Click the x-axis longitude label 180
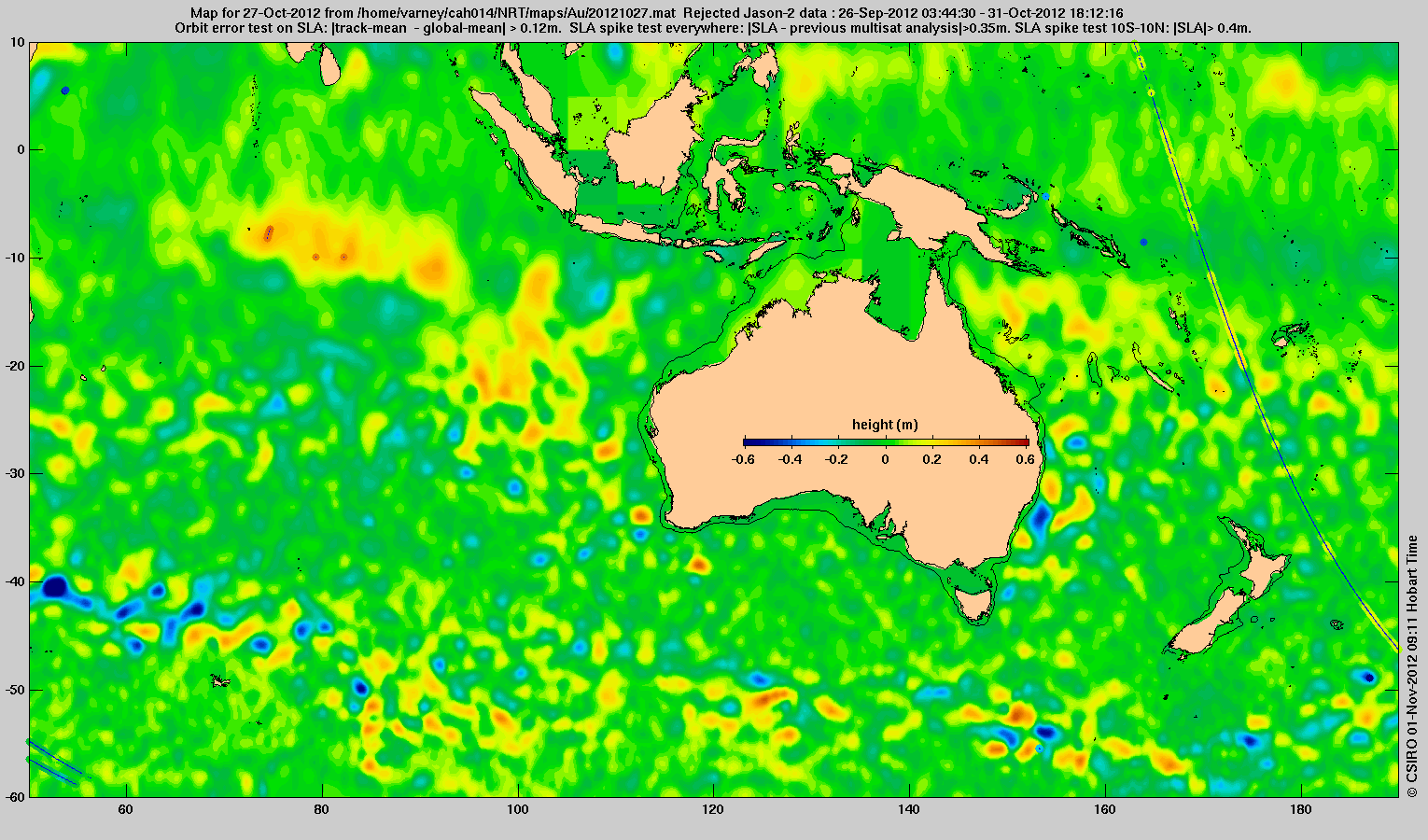This screenshot has width=1428, height=840. pos(1301,810)
